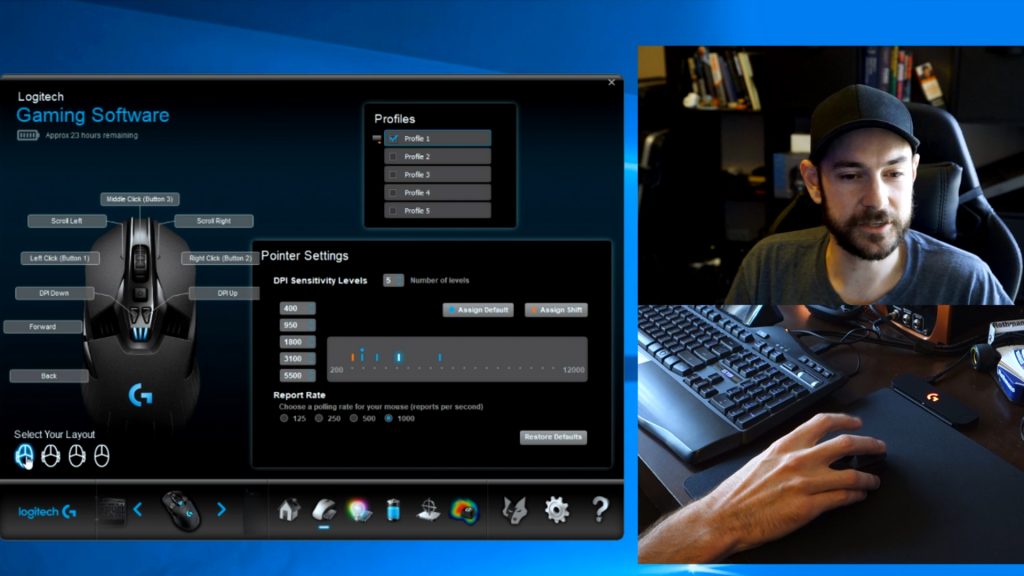1024x576 pixels.
Task: Open the battery settings icon
Action: point(393,510)
